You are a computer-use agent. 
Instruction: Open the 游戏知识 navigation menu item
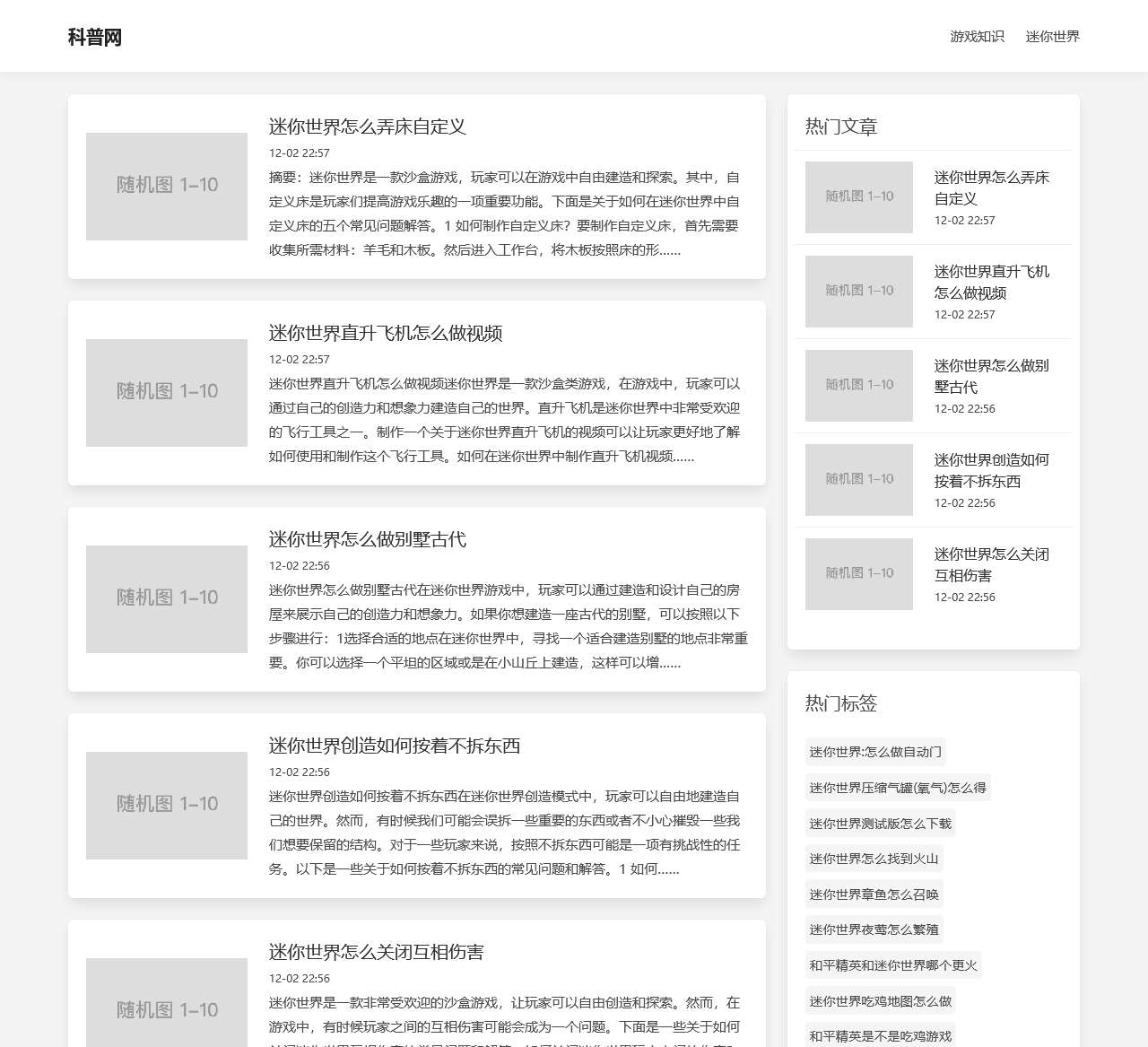[x=977, y=37]
